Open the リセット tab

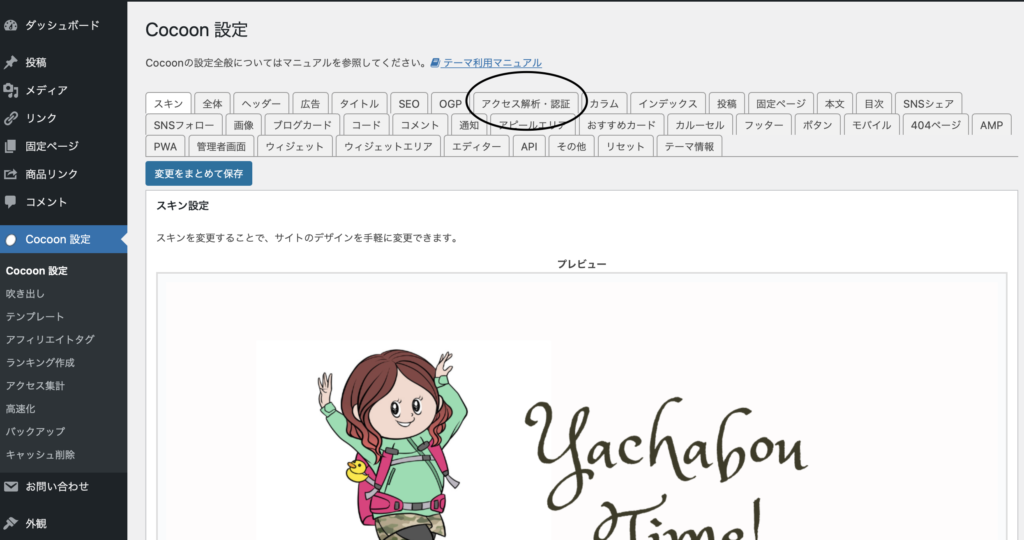[625, 146]
